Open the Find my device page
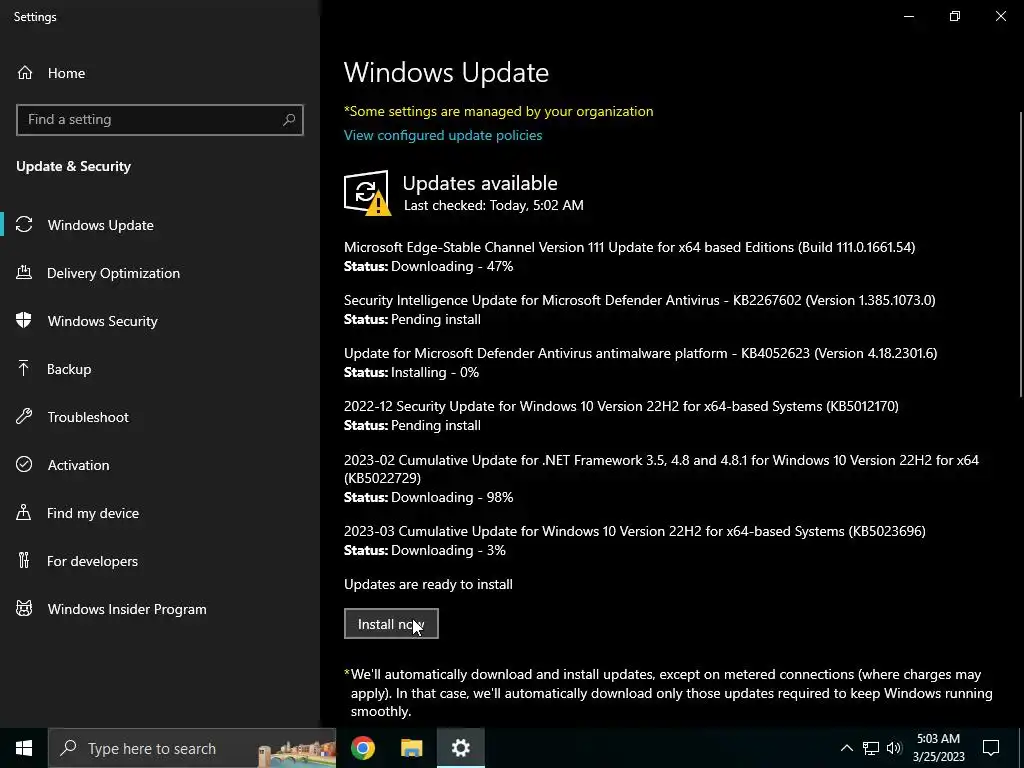1024x768 pixels. pos(160,513)
